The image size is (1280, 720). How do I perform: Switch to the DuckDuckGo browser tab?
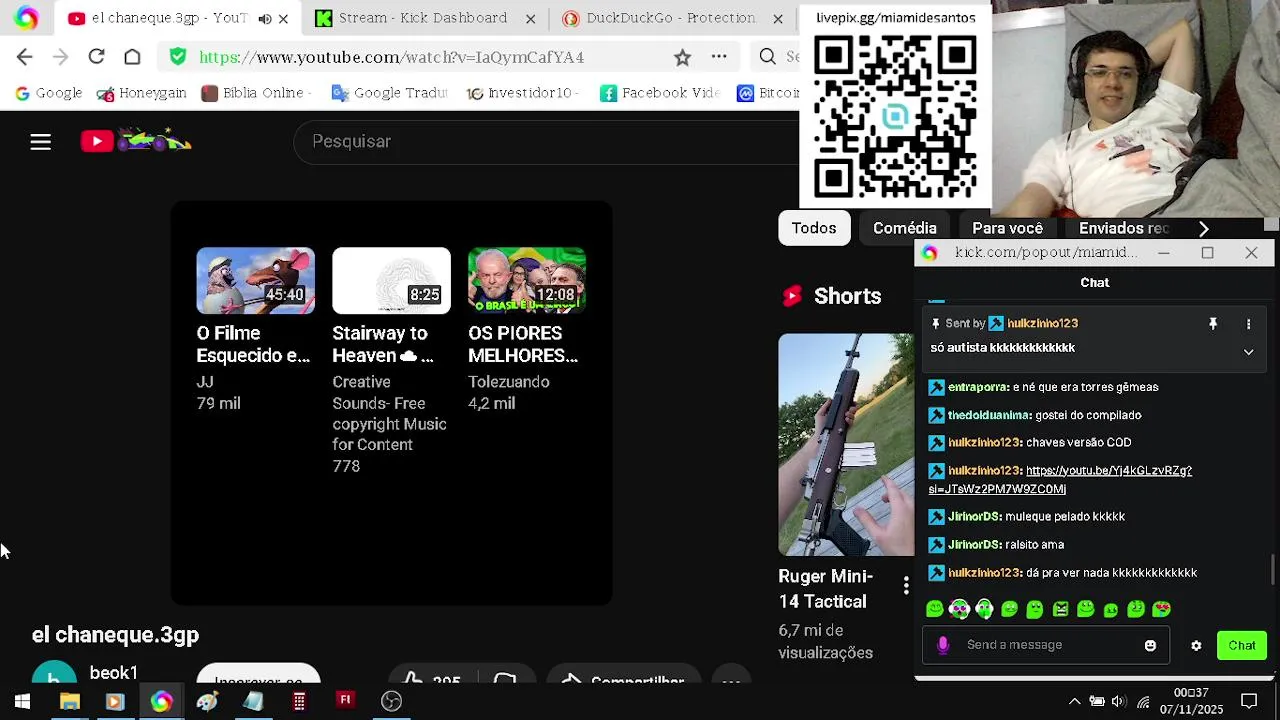669,18
